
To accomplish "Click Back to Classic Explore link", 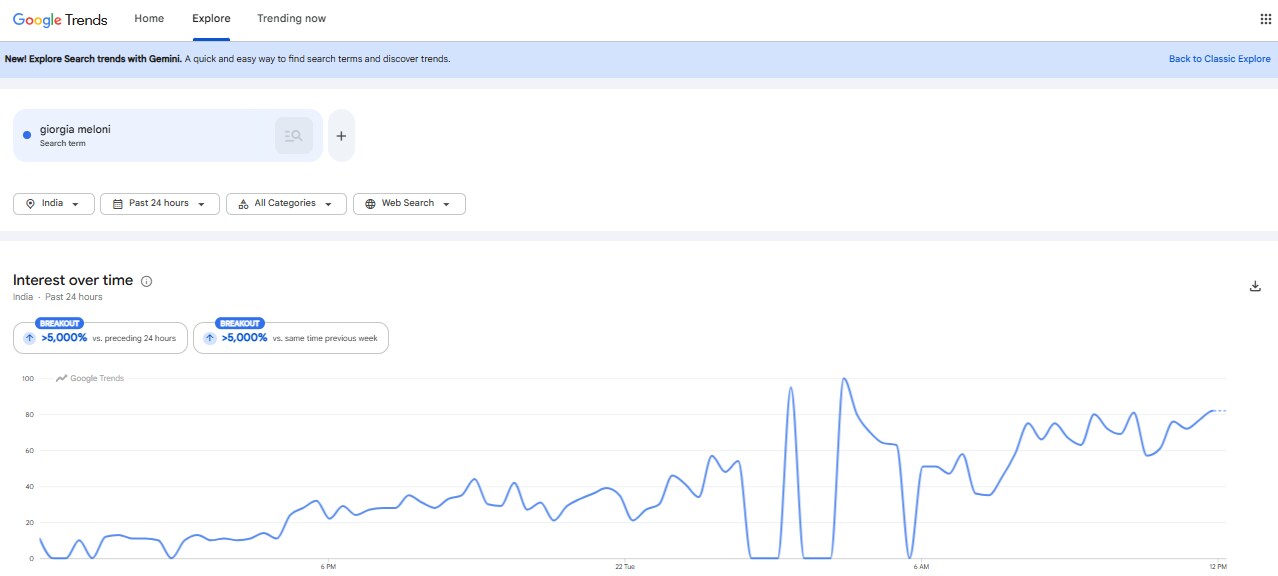I will (1220, 59).
